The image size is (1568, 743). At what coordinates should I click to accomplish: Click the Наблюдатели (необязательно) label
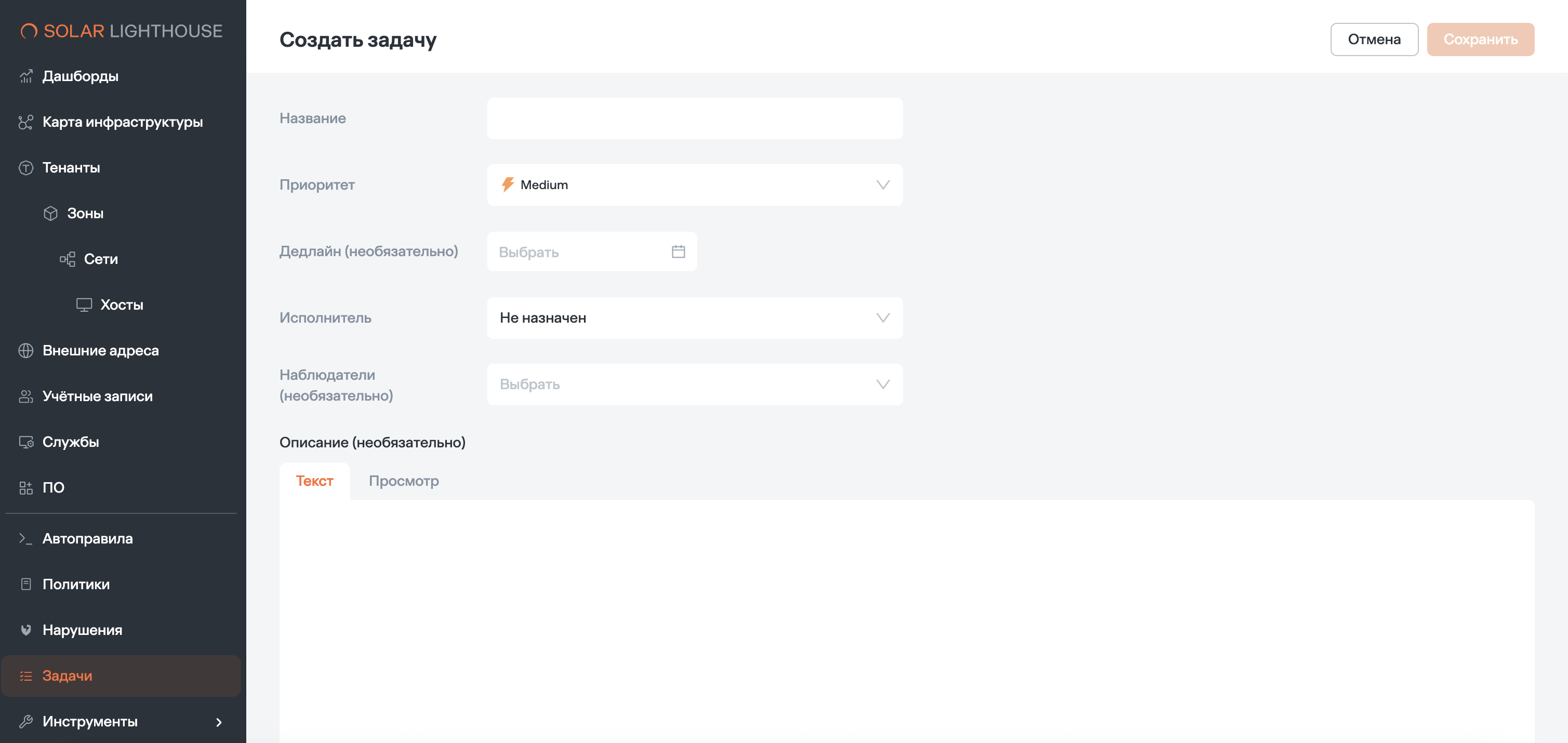[x=336, y=385]
